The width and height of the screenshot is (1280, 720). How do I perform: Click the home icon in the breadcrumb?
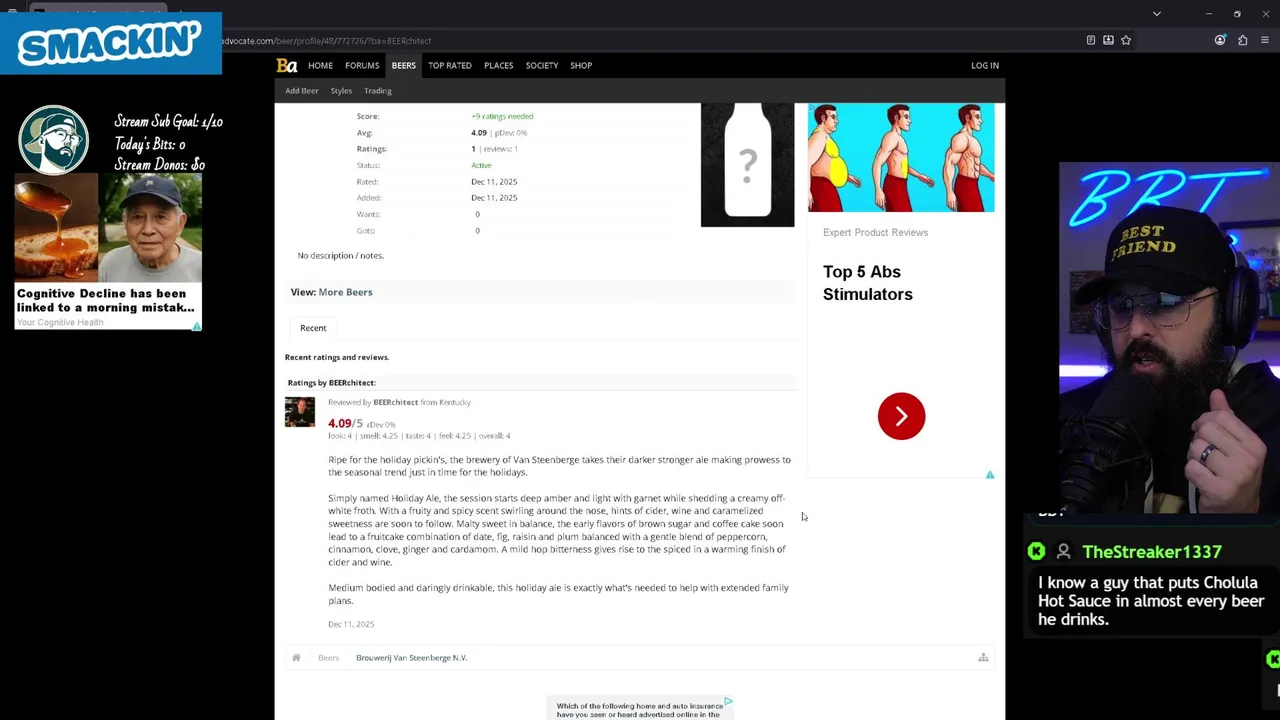click(x=296, y=658)
